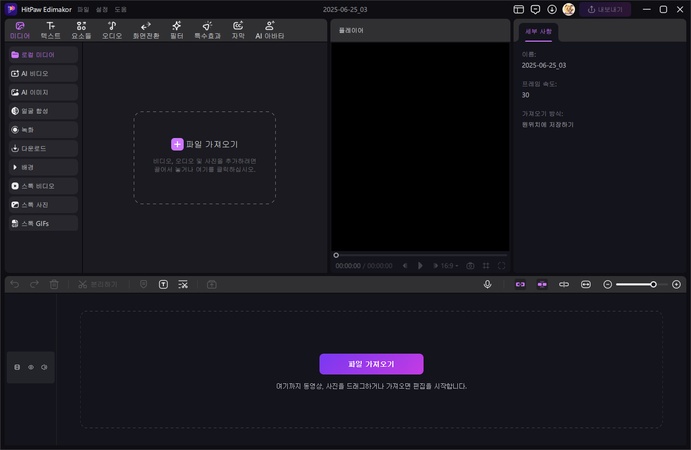Open the 필터 (Filter) panel
The height and width of the screenshot is (450, 691).
click(176, 30)
